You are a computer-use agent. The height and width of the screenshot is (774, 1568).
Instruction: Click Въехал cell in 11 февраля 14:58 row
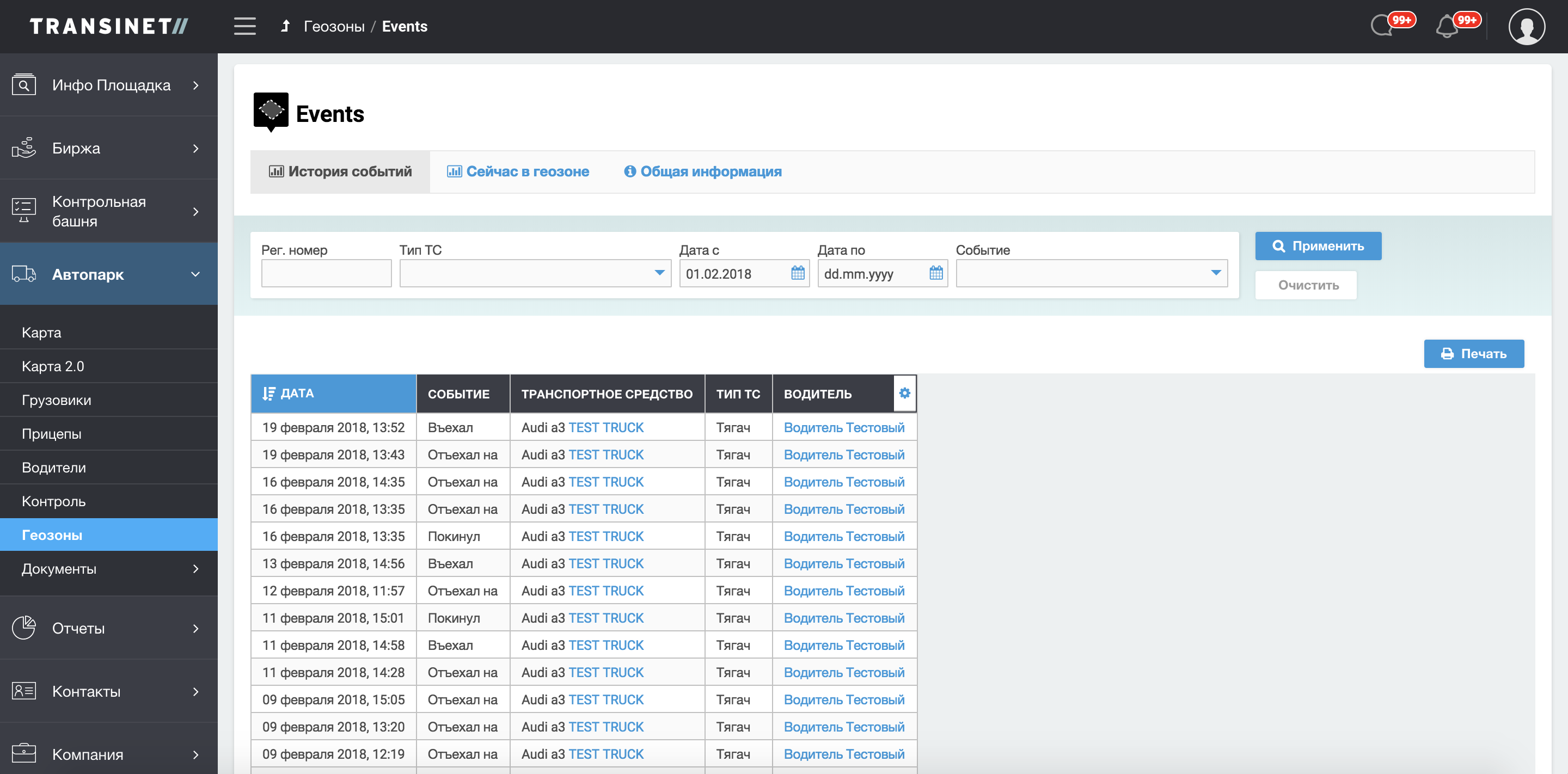pyautogui.click(x=463, y=645)
